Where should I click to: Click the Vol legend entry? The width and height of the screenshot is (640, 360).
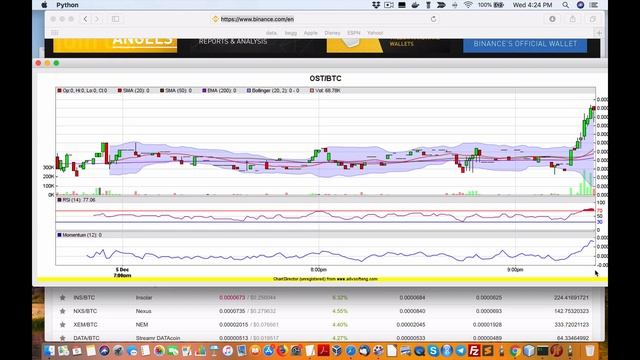click(325, 91)
